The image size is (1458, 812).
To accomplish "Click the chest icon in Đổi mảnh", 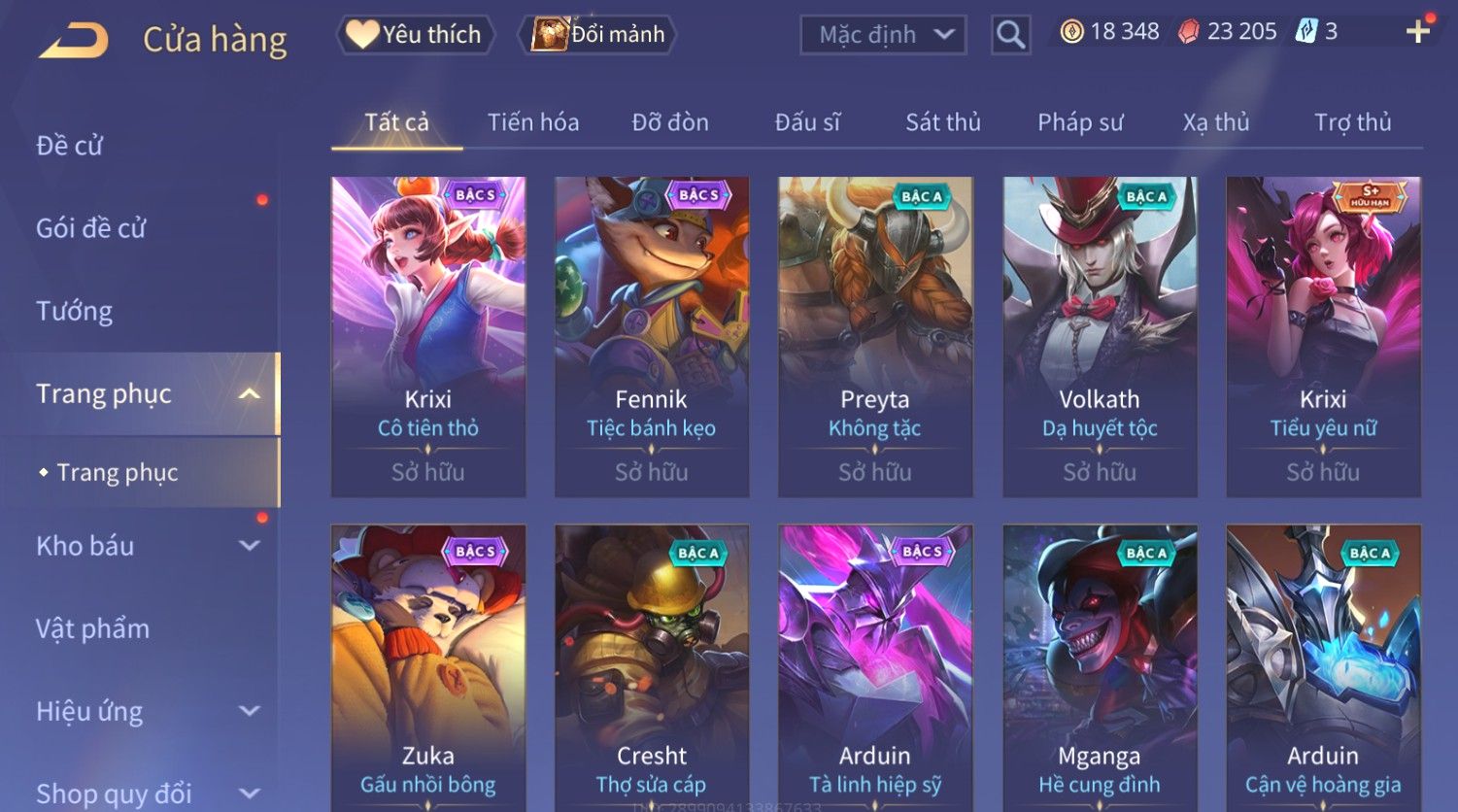I will [549, 34].
